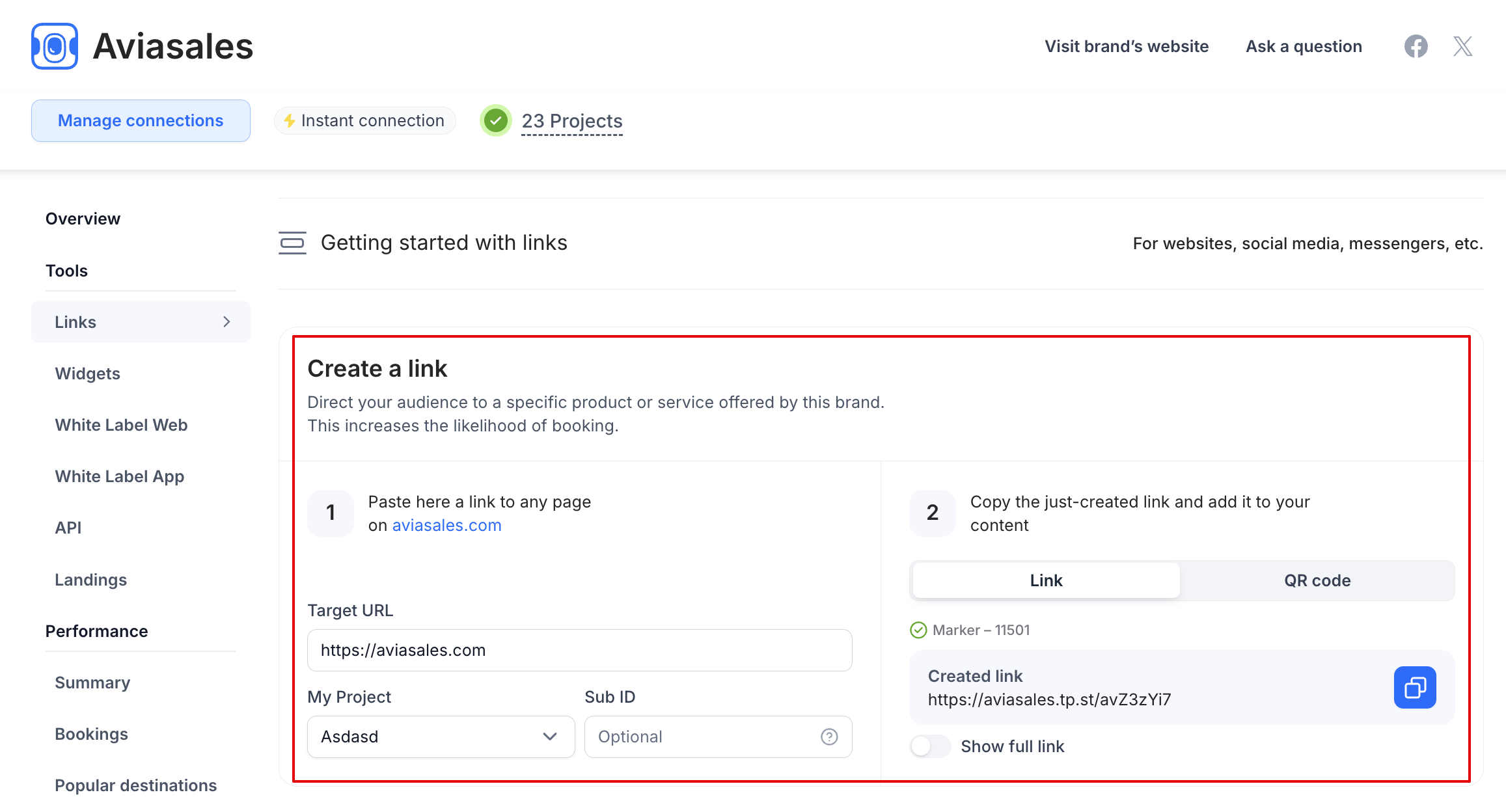Screen dimensions: 1506x812
Task: Click the Create a link heading
Action: click(x=377, y=368)
